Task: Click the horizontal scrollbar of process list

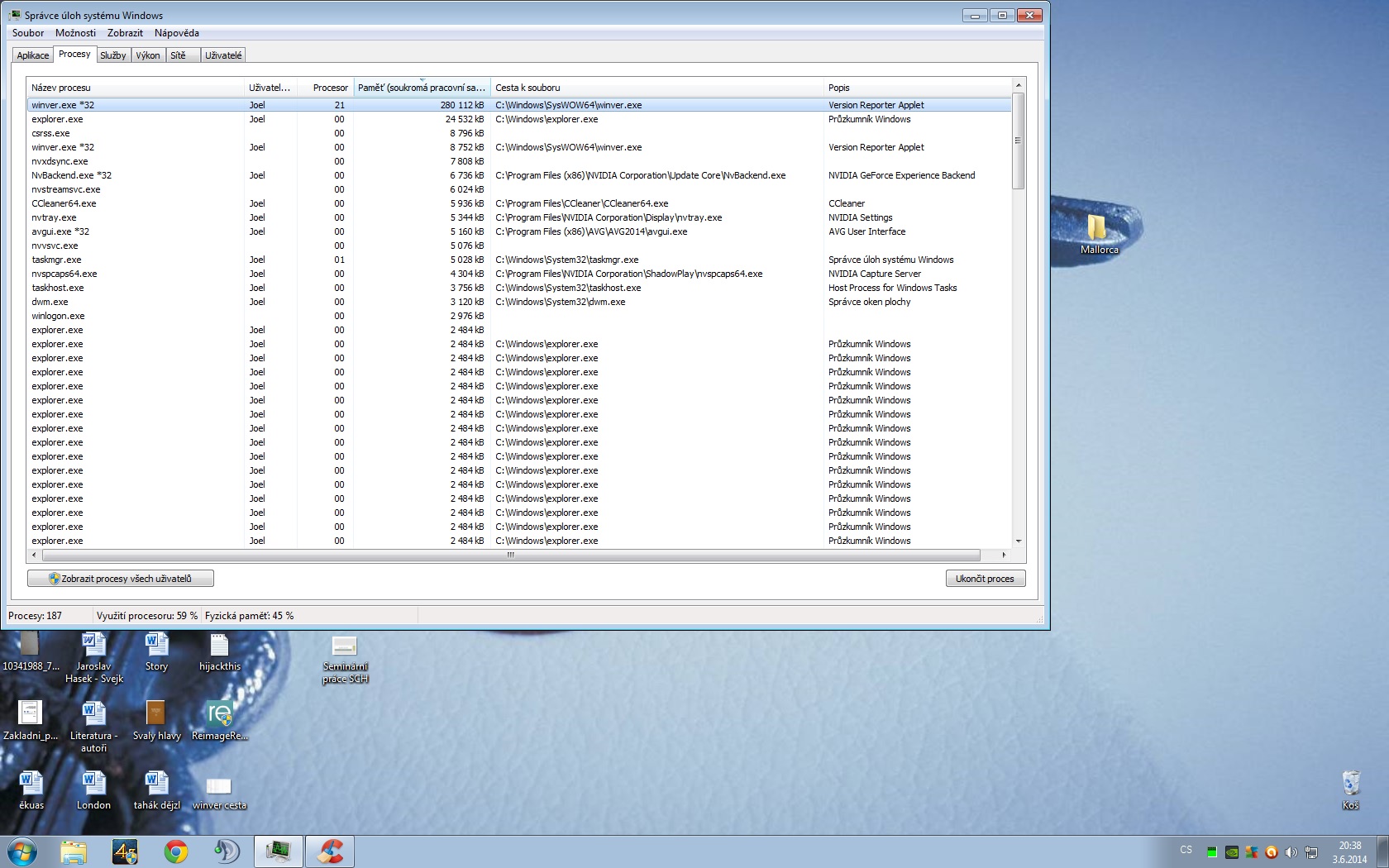Action: 510,555
